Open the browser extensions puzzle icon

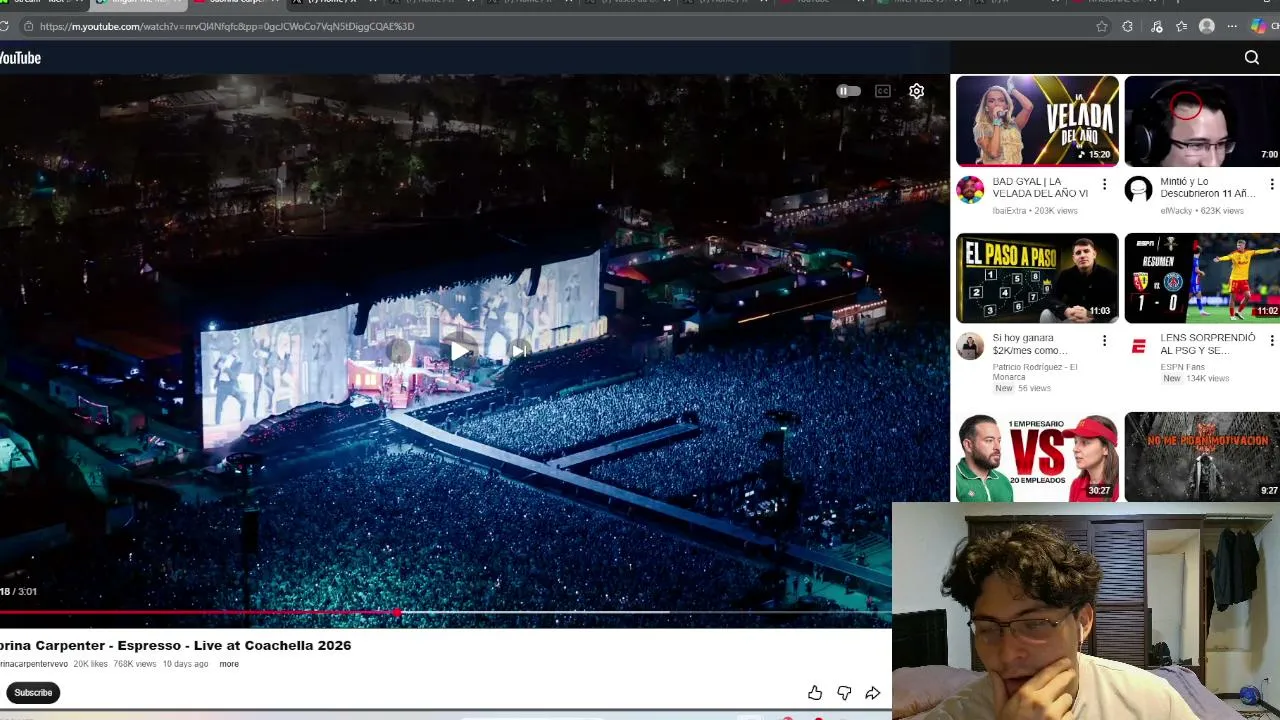[x=1128, y=27]
